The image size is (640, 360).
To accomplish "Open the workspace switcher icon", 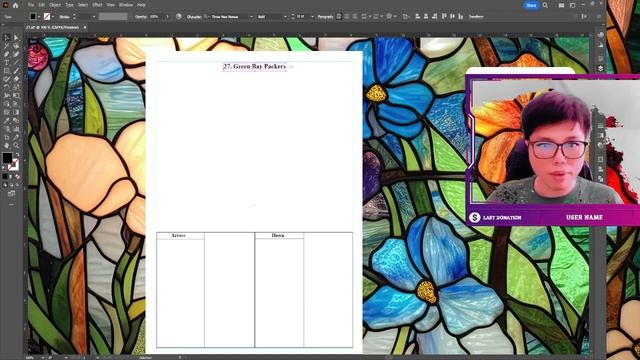I will 572,5.
